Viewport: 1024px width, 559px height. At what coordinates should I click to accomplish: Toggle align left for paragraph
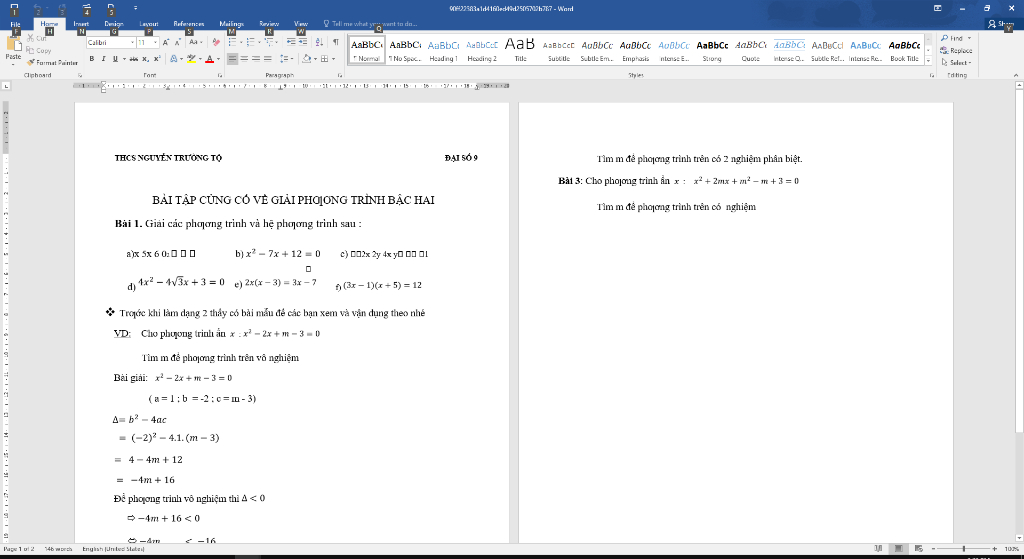pos(232,59)
